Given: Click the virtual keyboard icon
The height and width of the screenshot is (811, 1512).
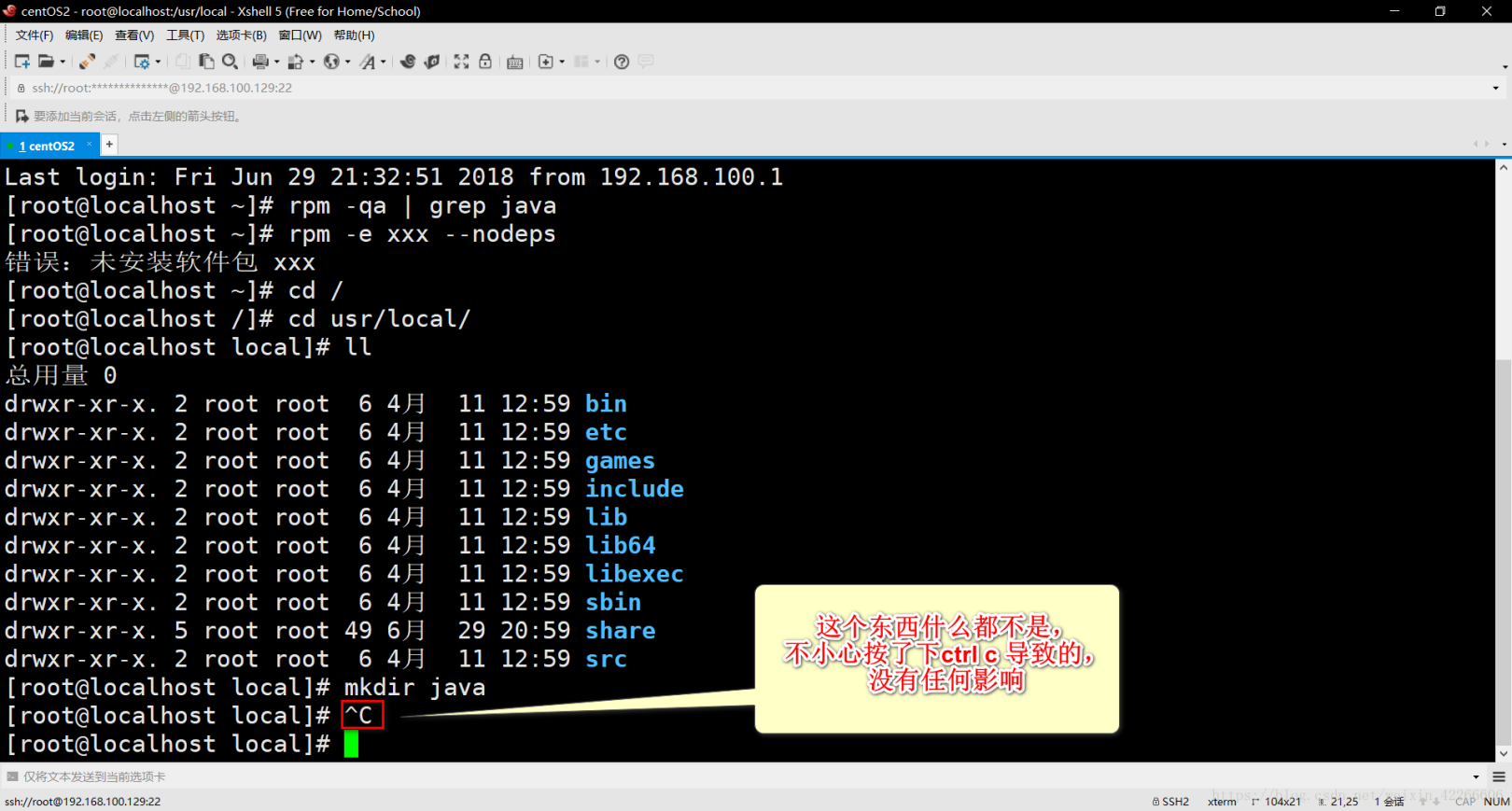Looking at the screenshot, I should click(x=514, y=62).
